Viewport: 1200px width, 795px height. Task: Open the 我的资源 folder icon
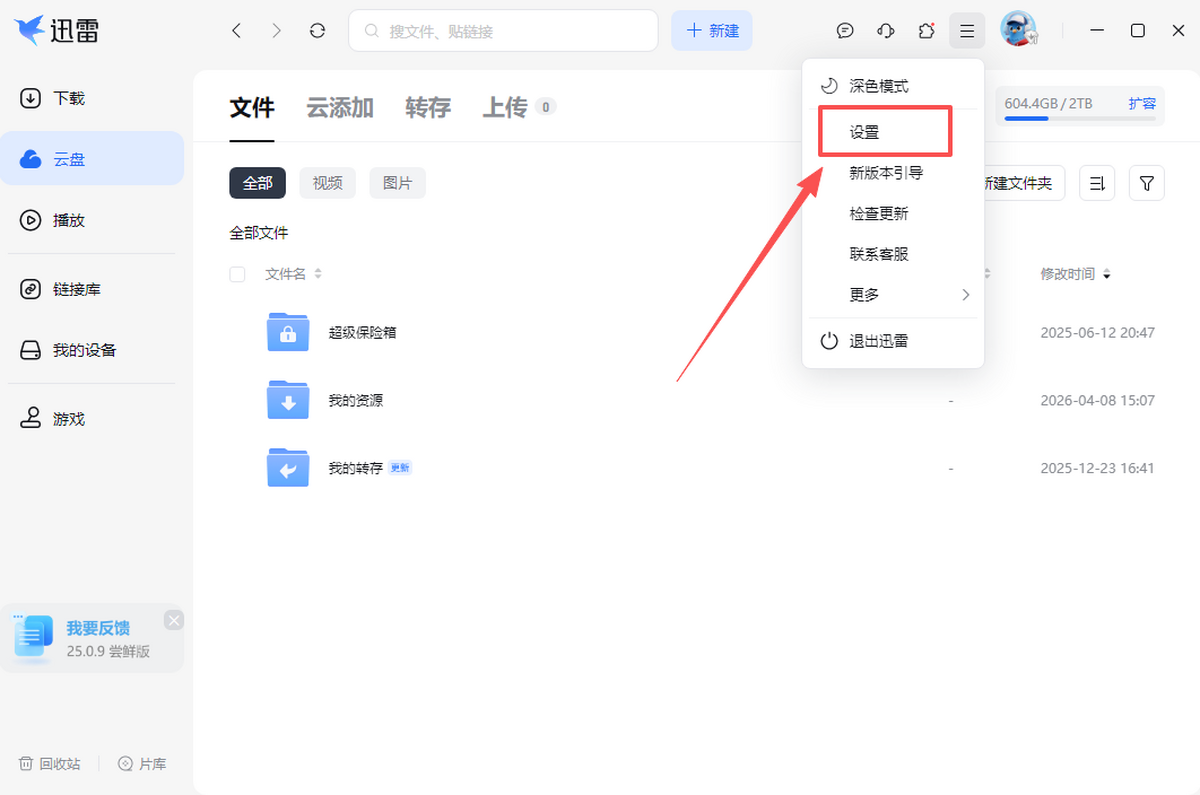pyautogui.click(x=288, y=400)
